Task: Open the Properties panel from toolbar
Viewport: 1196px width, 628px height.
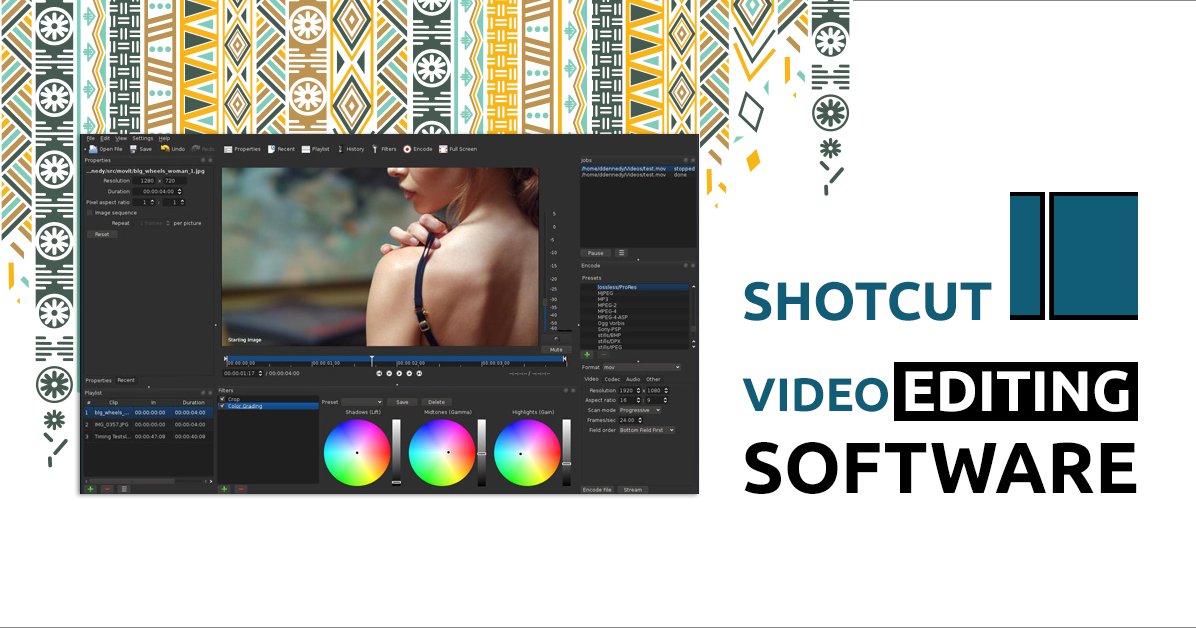Action: (x=242, y=150)
